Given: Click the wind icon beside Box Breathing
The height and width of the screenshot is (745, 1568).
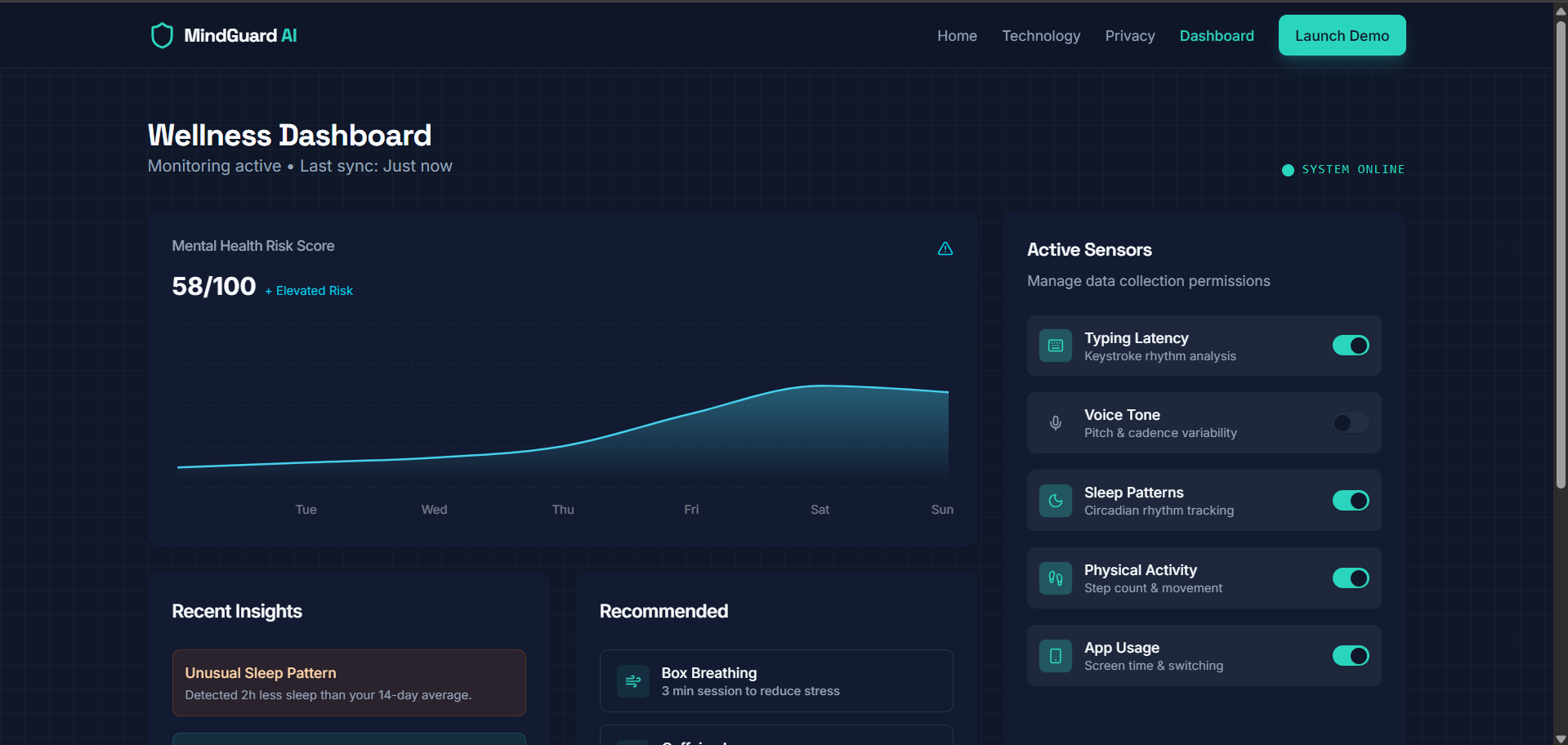Looking at the screenshot, I should coord(632,681).
